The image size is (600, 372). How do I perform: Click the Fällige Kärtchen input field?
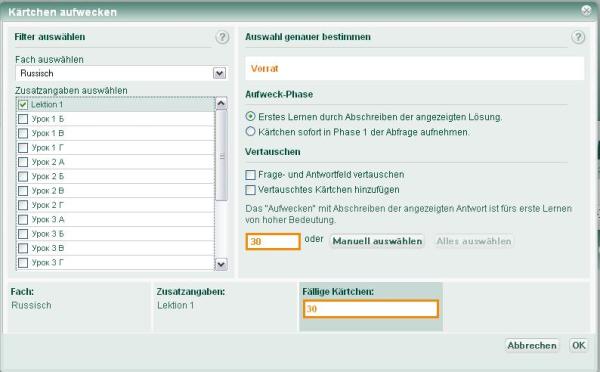coord(371,309)
